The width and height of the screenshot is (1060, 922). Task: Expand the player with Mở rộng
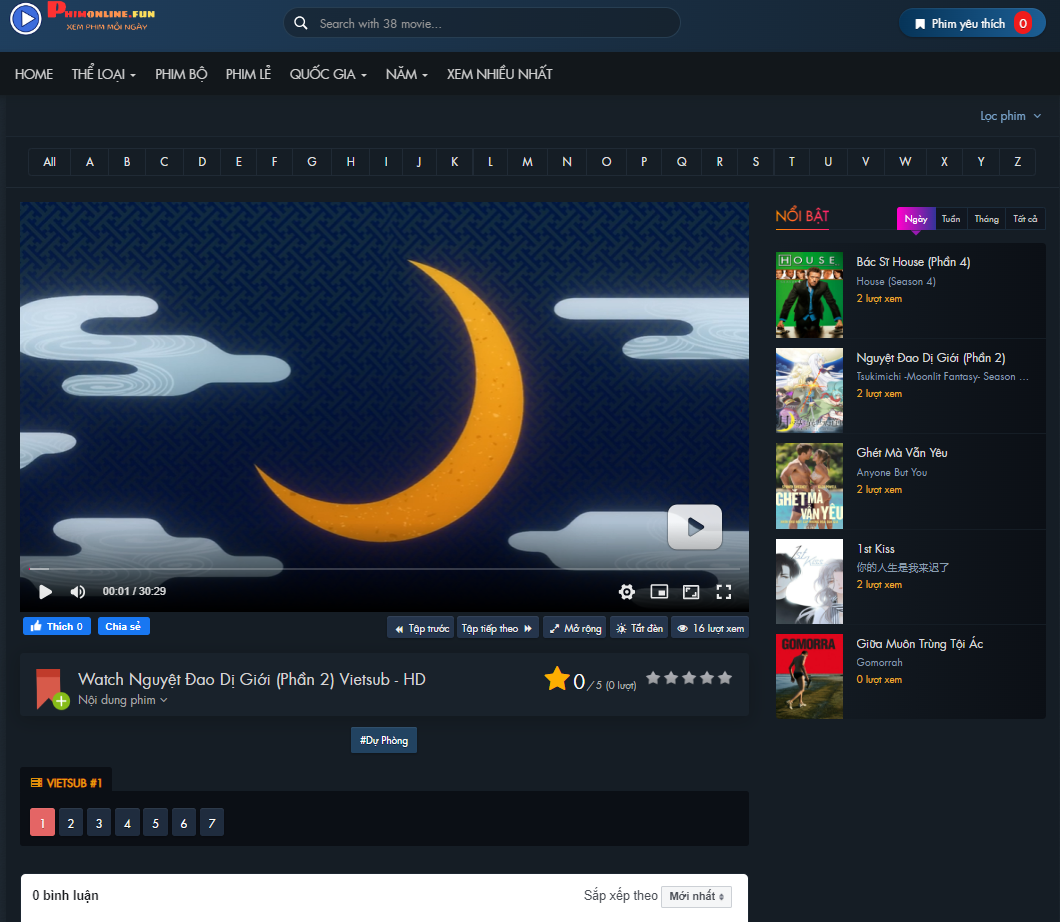(574, 627)
